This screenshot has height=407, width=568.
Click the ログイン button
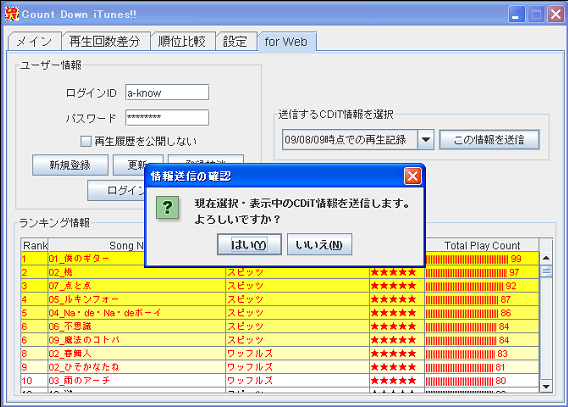pos(116,190)
